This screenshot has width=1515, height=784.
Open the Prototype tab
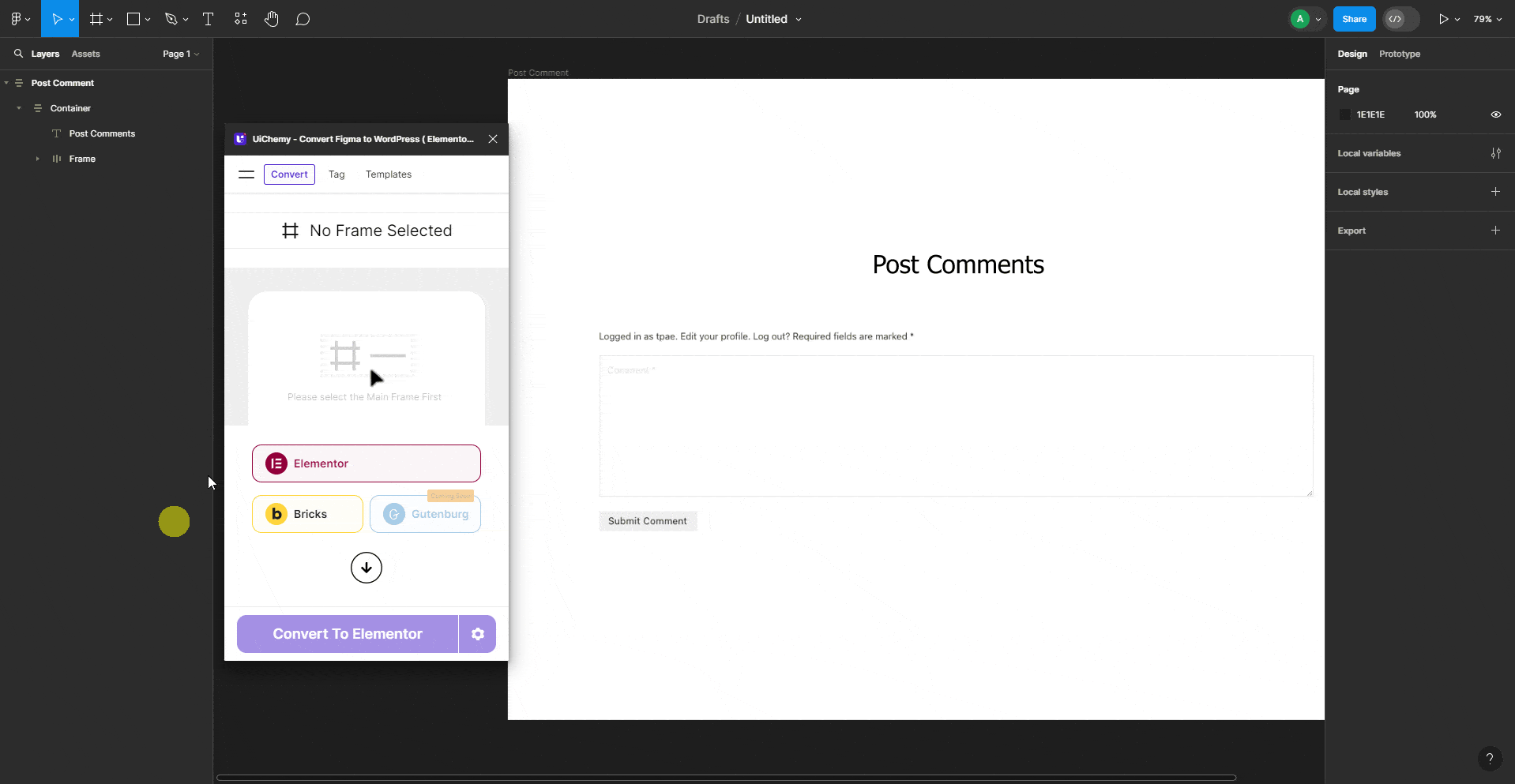[x=1399, y=54]
